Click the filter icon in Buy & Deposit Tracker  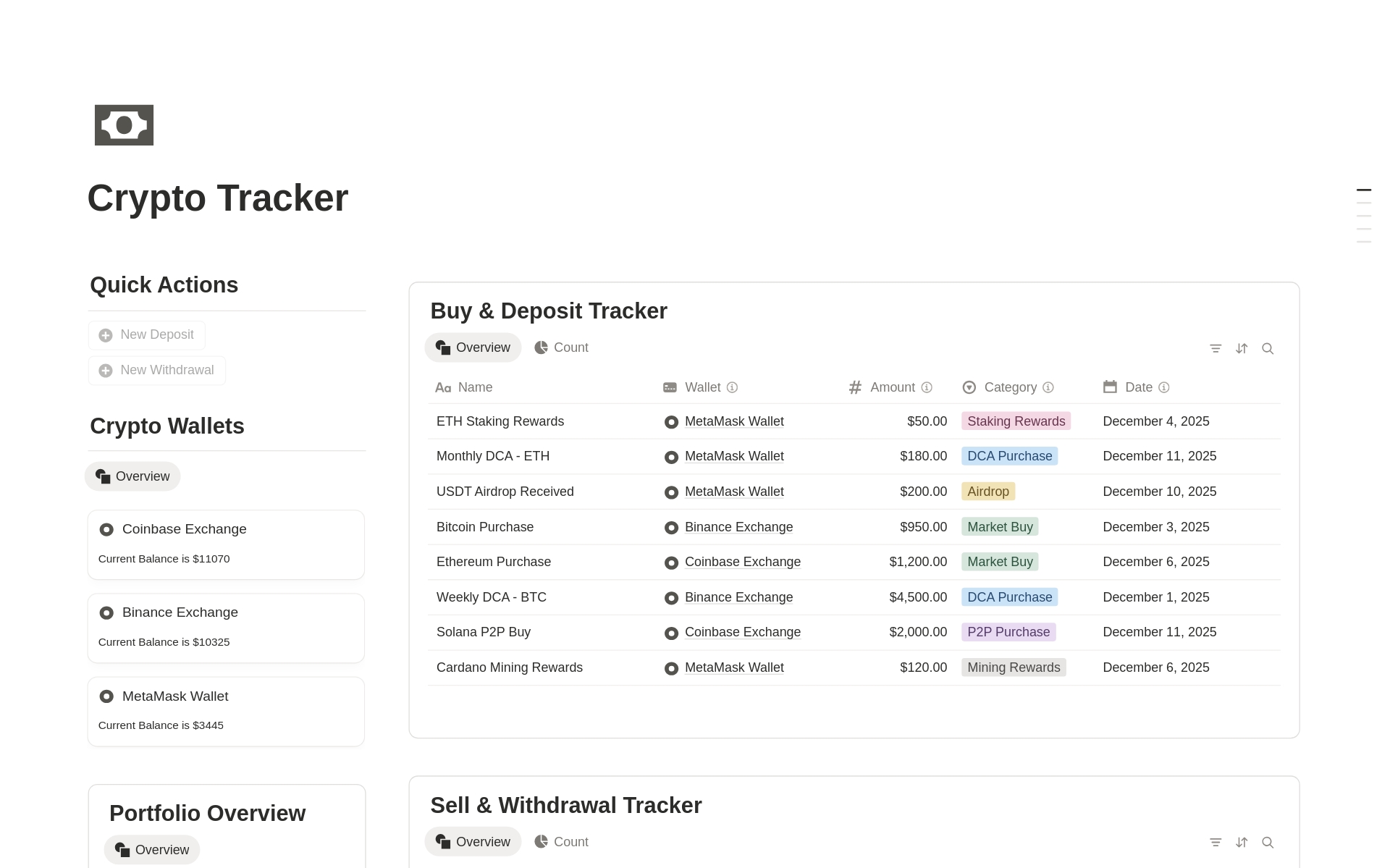coord(1216,348)
